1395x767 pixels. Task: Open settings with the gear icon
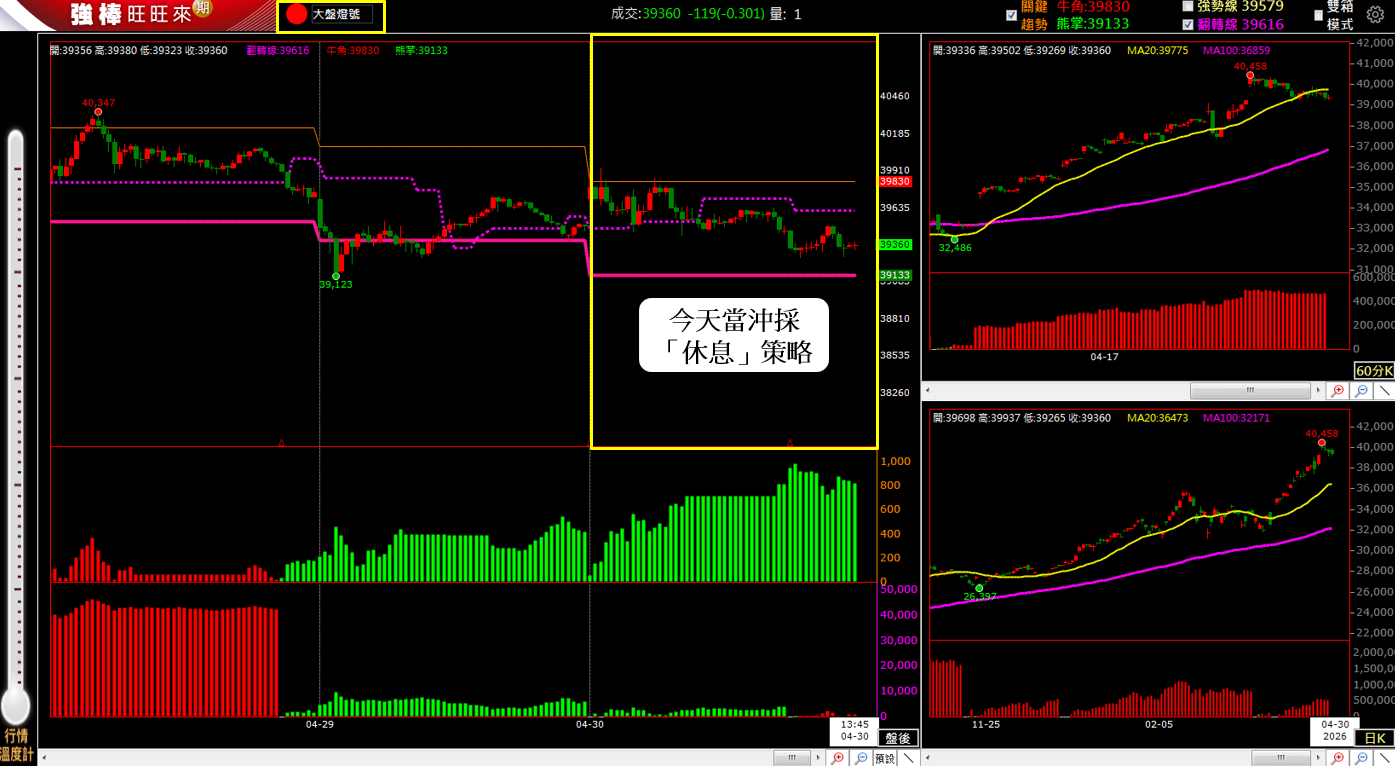click(1375, 15)
